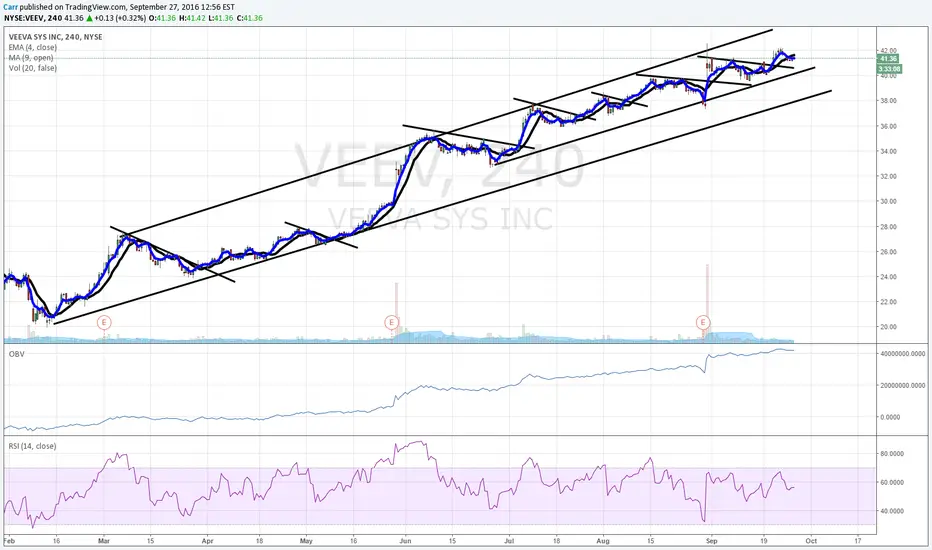Click the Oct label on the time axis
Screen dimensions: 932x550
811,541
